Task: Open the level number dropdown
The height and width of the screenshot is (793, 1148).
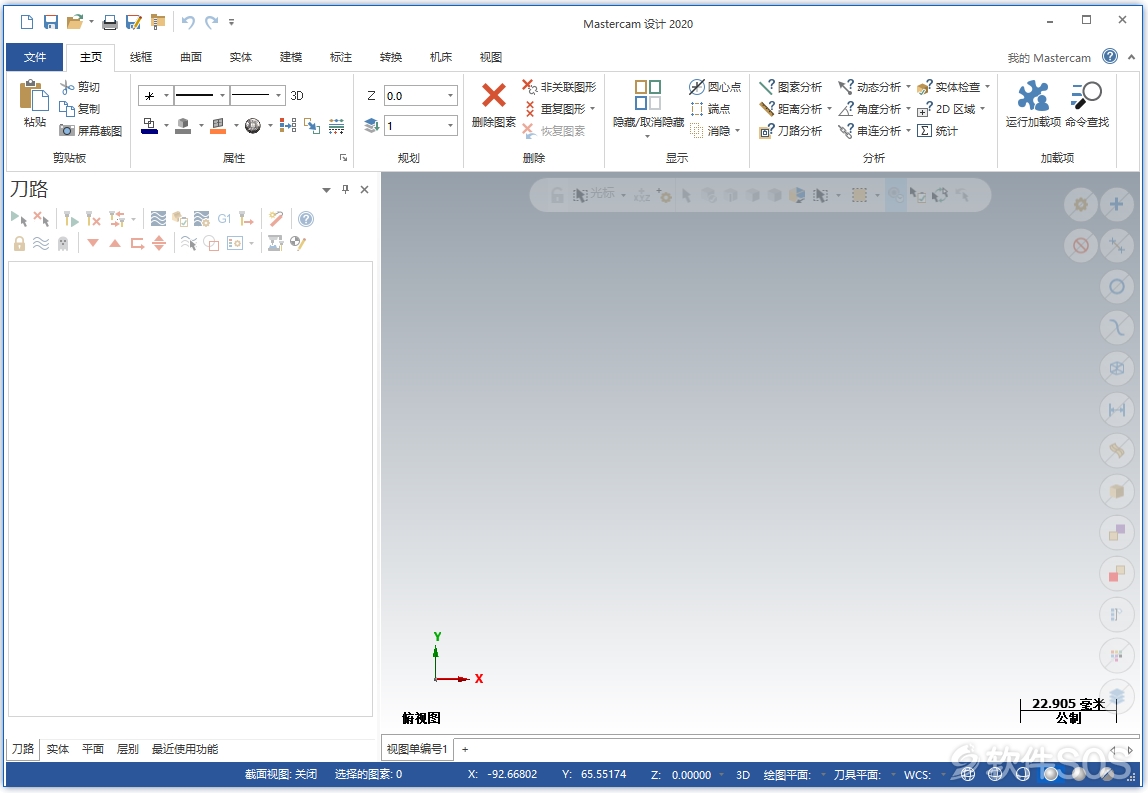Action: point(450,126)
